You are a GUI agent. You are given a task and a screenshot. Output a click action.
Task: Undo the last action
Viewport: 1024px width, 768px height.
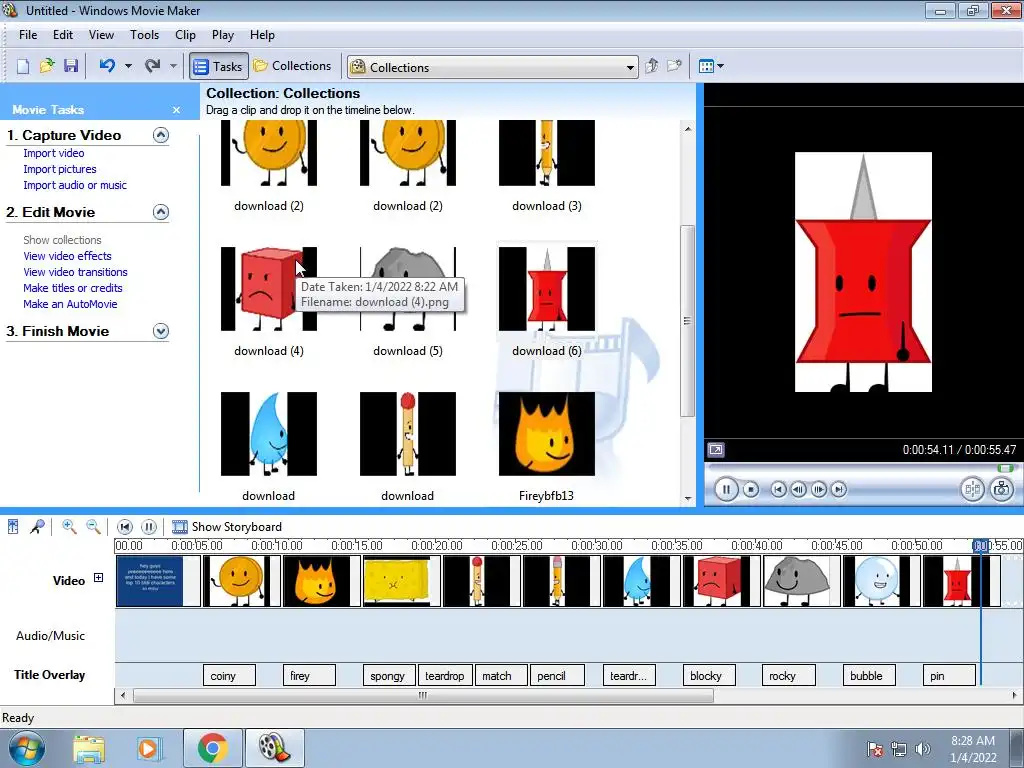coord(107,66)
